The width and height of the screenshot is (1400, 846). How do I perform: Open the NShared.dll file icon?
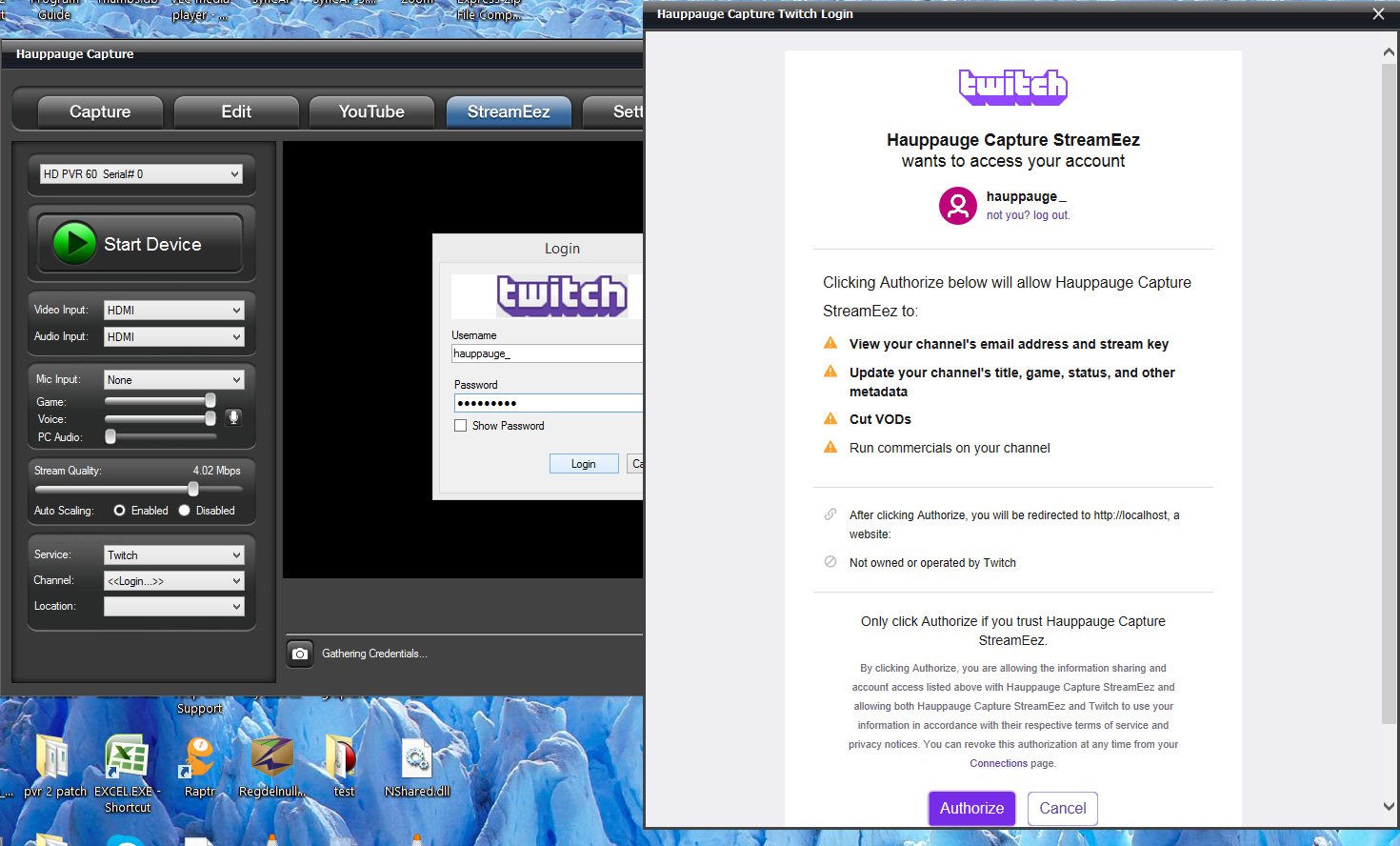[416, 758]
